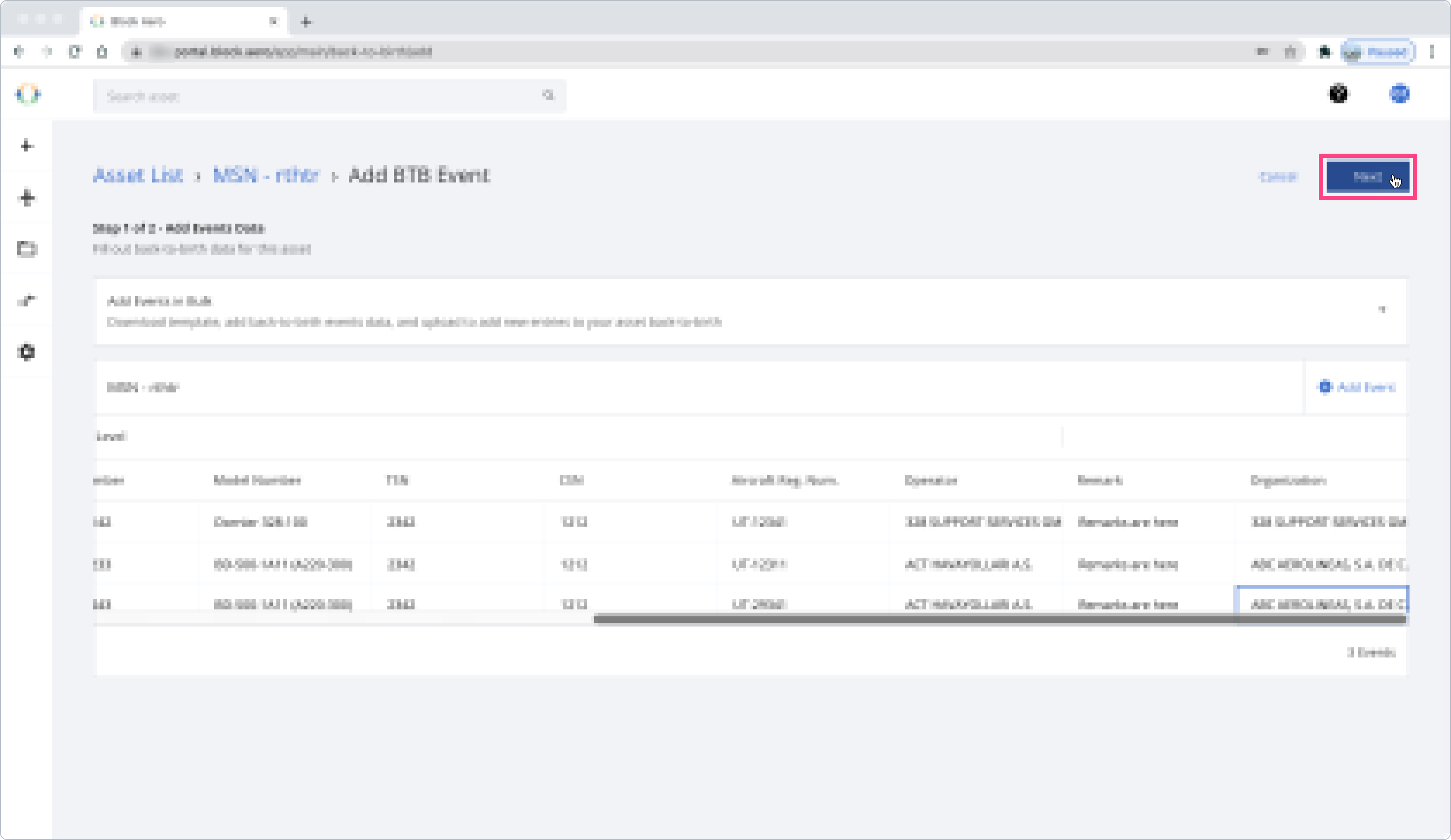1451x840 pixels.
Task: Open the folder icon in sidebar
Action: coord(26,249)
